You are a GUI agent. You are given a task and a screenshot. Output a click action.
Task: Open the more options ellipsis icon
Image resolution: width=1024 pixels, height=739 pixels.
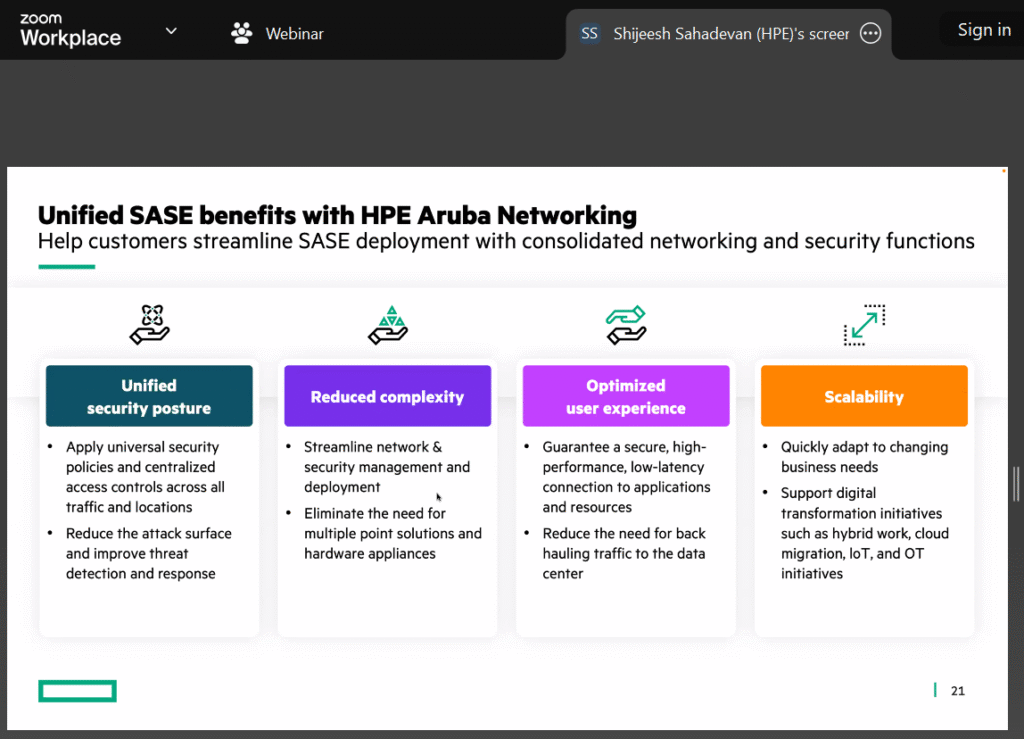coord(871,33)
